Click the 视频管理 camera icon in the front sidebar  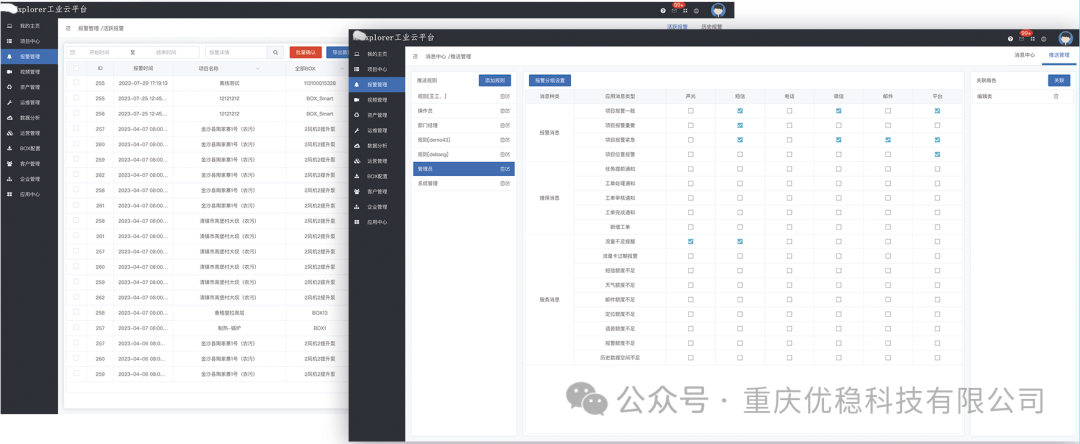pos(358,100)
